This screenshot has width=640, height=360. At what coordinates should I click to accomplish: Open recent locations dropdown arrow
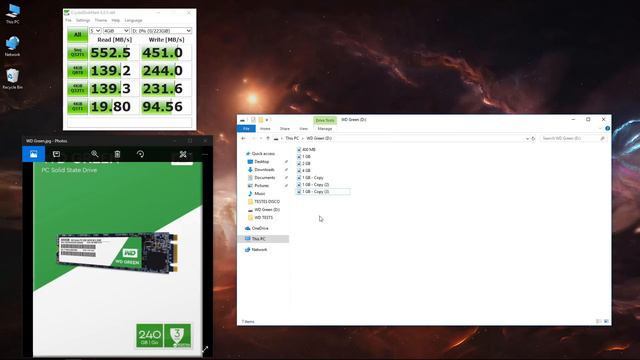(x=261, y=138)
